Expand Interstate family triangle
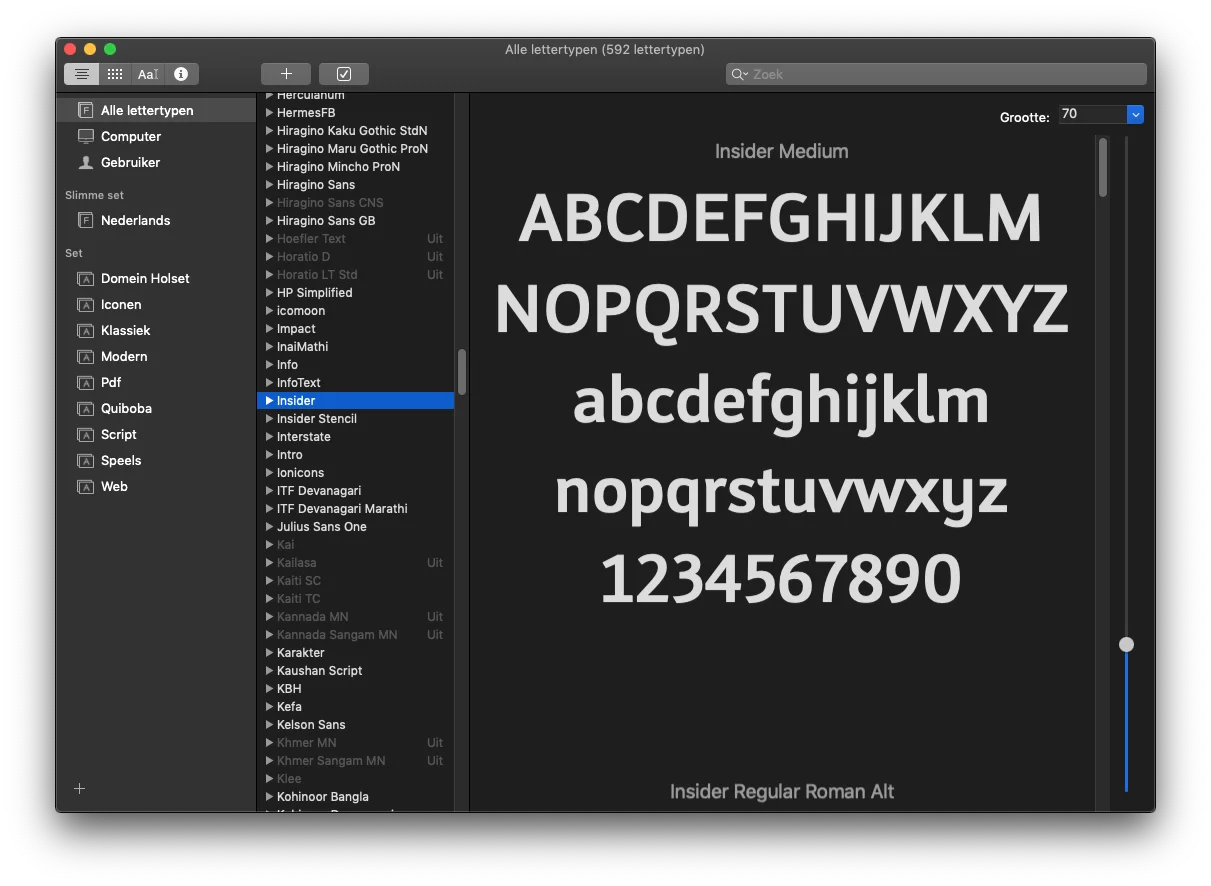 (269, 436)
